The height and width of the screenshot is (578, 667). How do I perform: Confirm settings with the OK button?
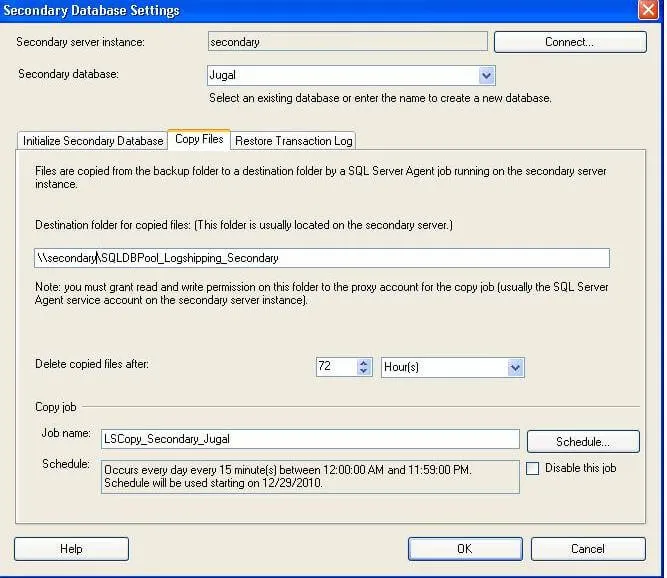coord(465,549)
